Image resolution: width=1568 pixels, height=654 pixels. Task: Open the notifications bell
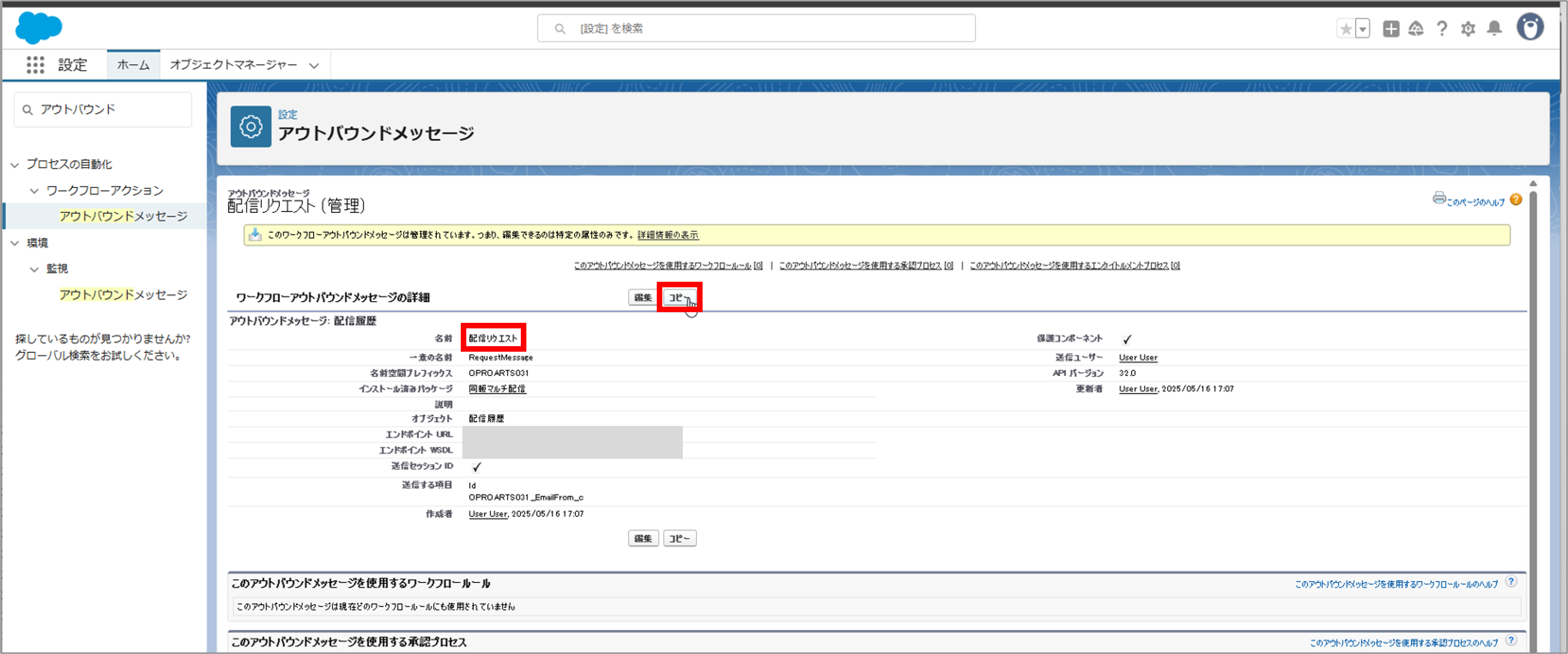point(1494,28)
